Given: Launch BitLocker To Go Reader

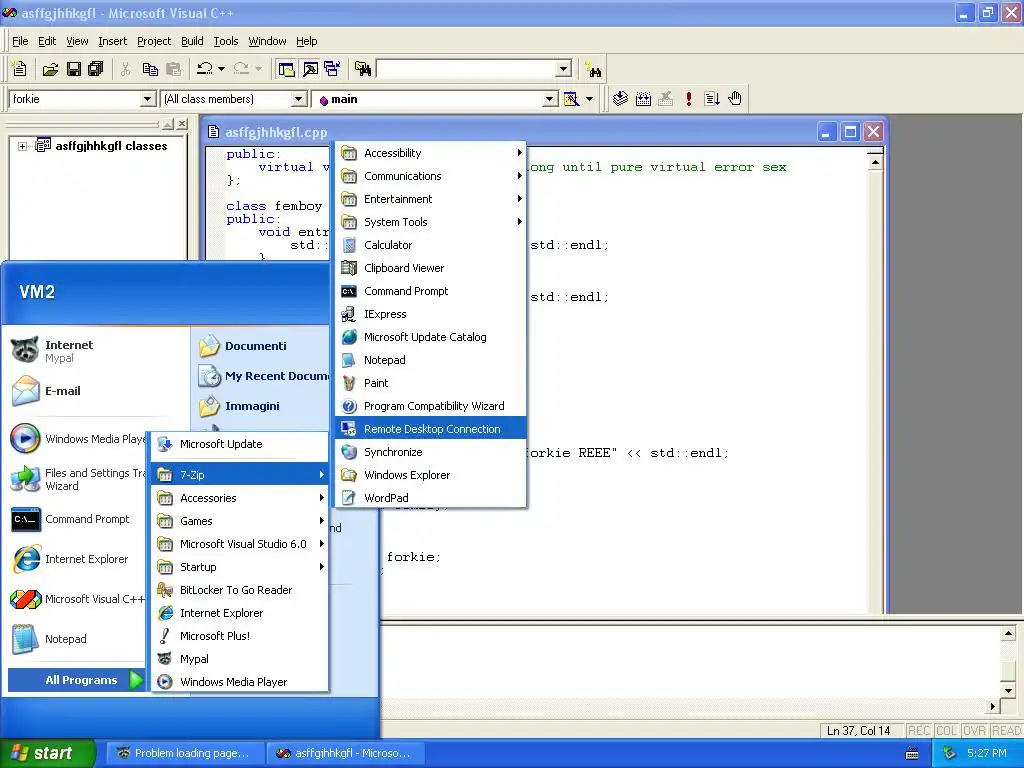Looking at the screenshot, I should tap(240, 590).
